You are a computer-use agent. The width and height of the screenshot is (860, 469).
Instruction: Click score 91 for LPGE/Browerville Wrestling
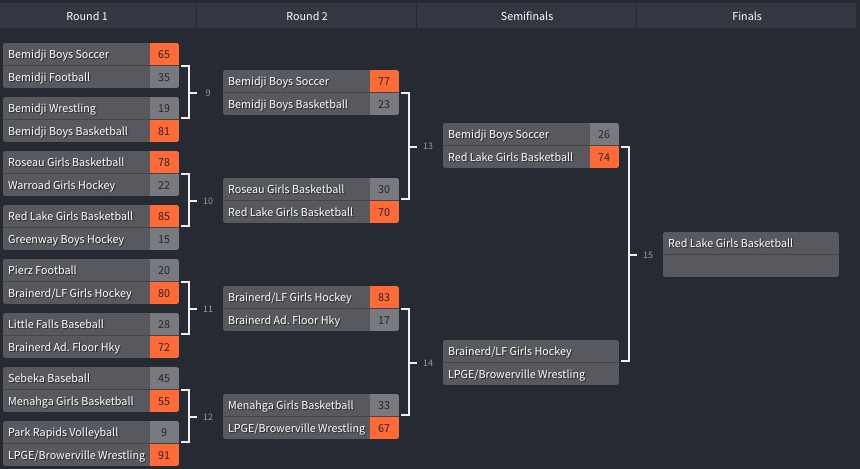pyautogui.click(x=164, y=455)
